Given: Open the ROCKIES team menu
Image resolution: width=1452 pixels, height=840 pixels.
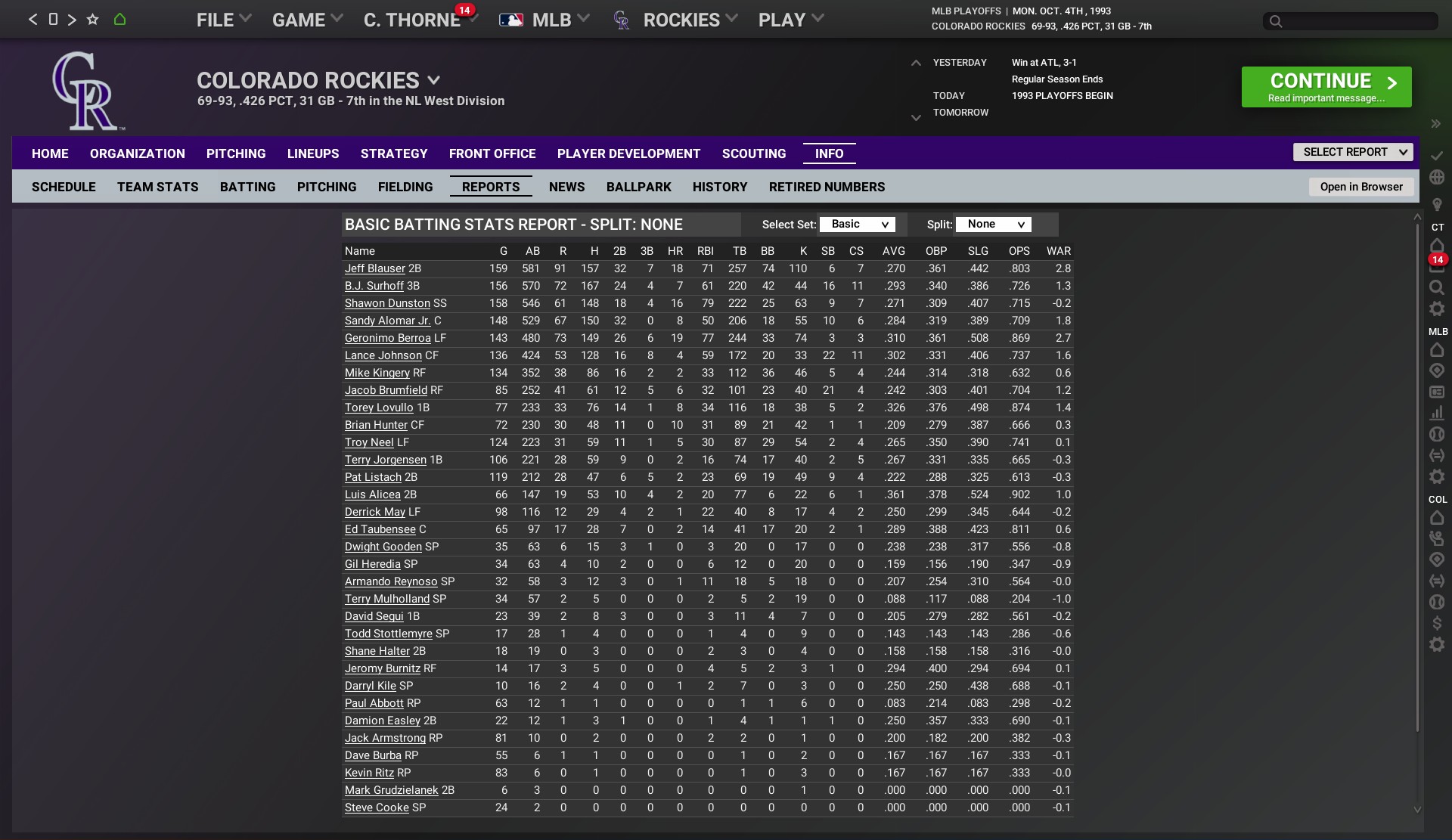Looking at the screenshot, I should (x=675, y=20).
